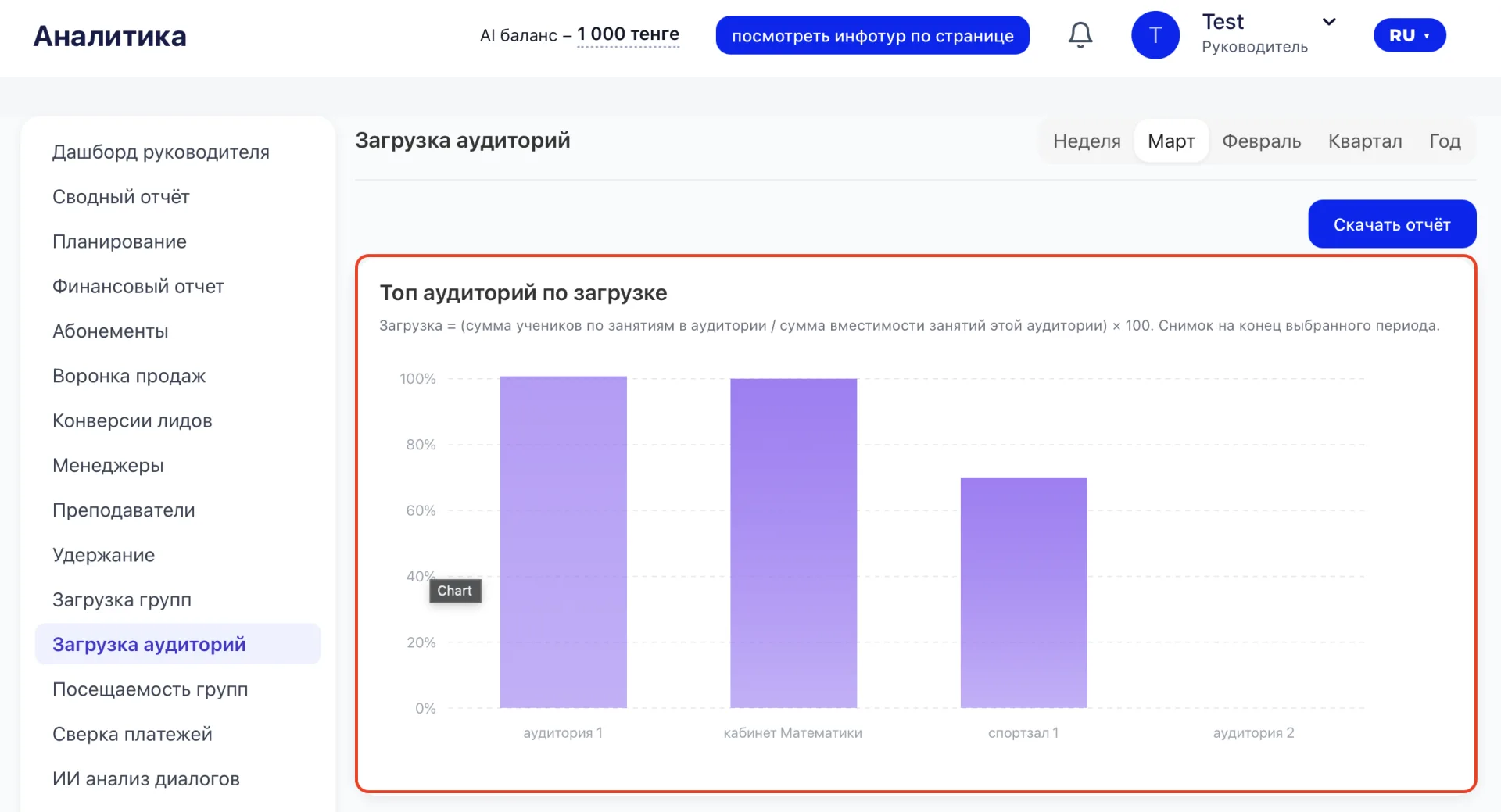This screenshot has height=812, width=1501.
Task: Click the 0% axis label
Action: click(425, 708)
